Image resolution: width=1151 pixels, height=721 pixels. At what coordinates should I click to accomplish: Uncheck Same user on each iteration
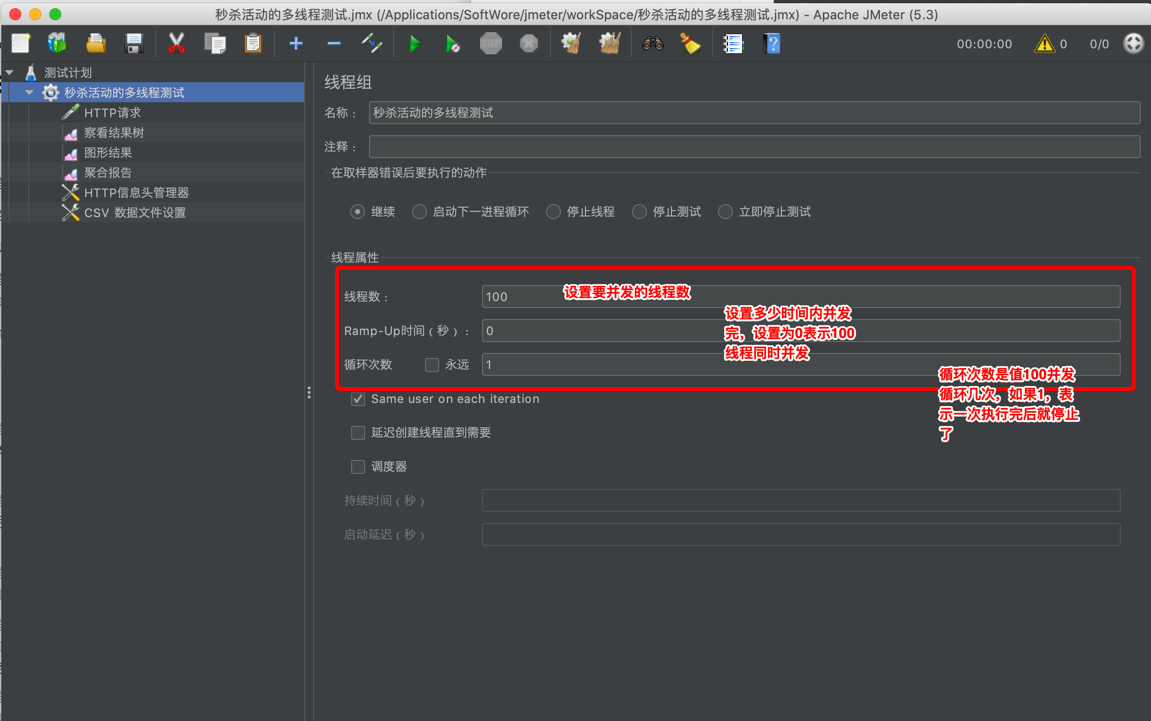tap(358, 399)
